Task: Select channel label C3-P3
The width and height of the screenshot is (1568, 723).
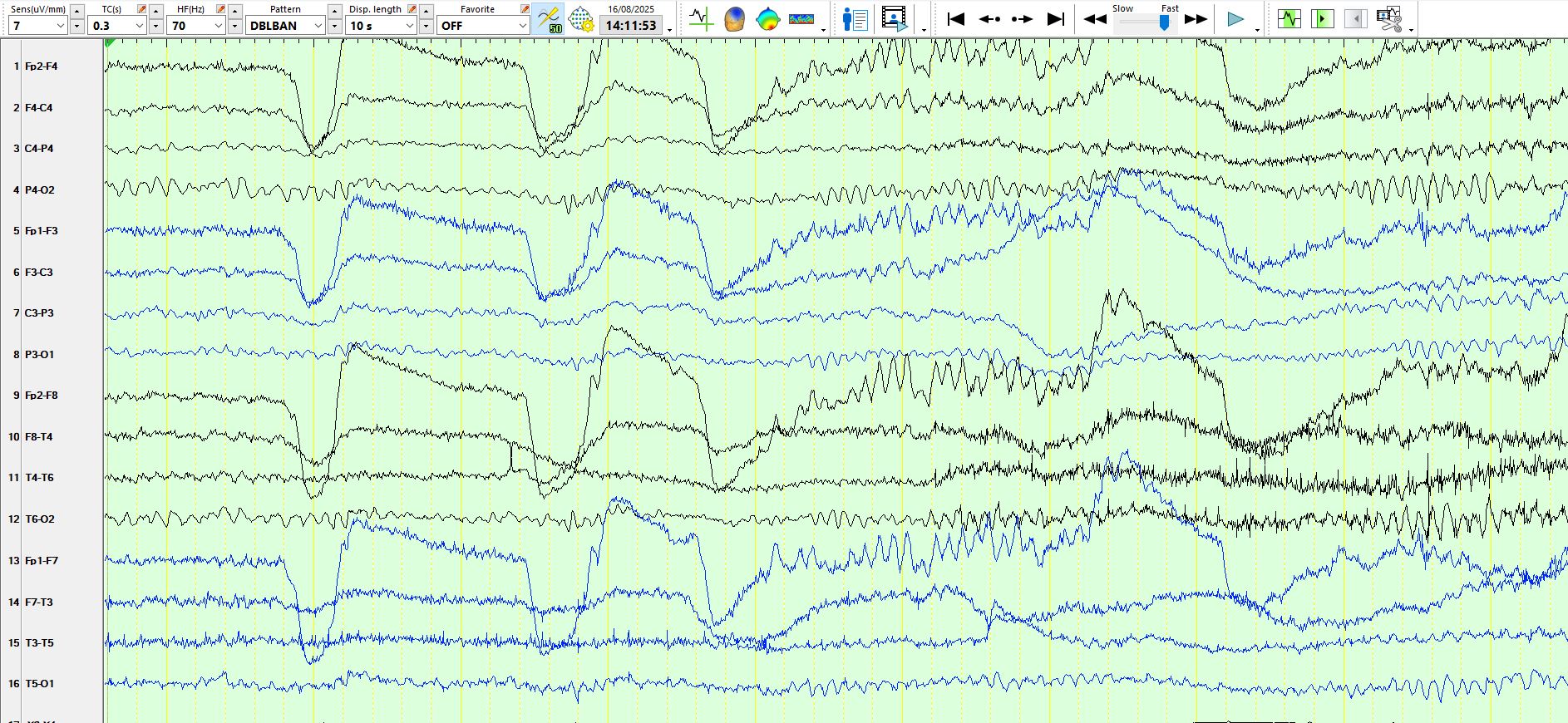Action: click(39, 313)
